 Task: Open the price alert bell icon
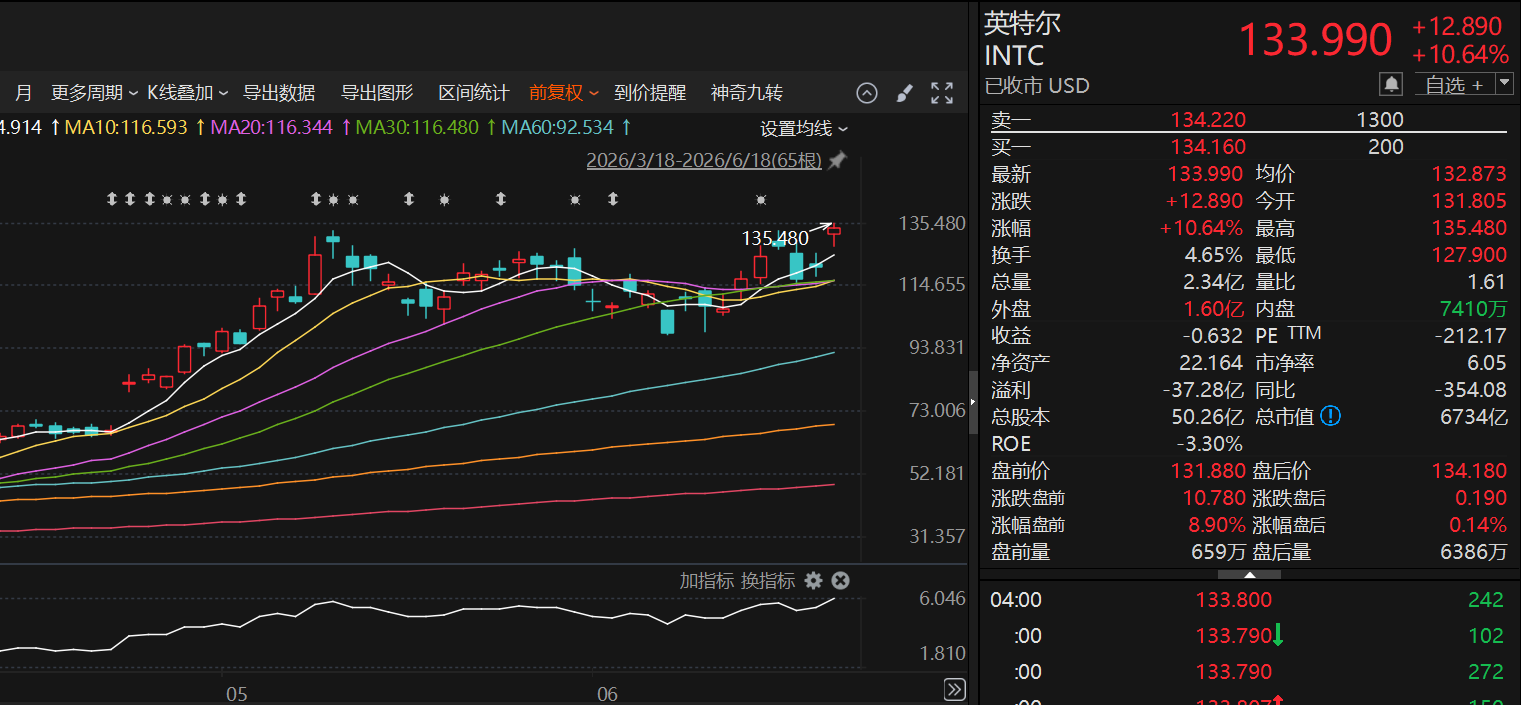point(1391,84)
